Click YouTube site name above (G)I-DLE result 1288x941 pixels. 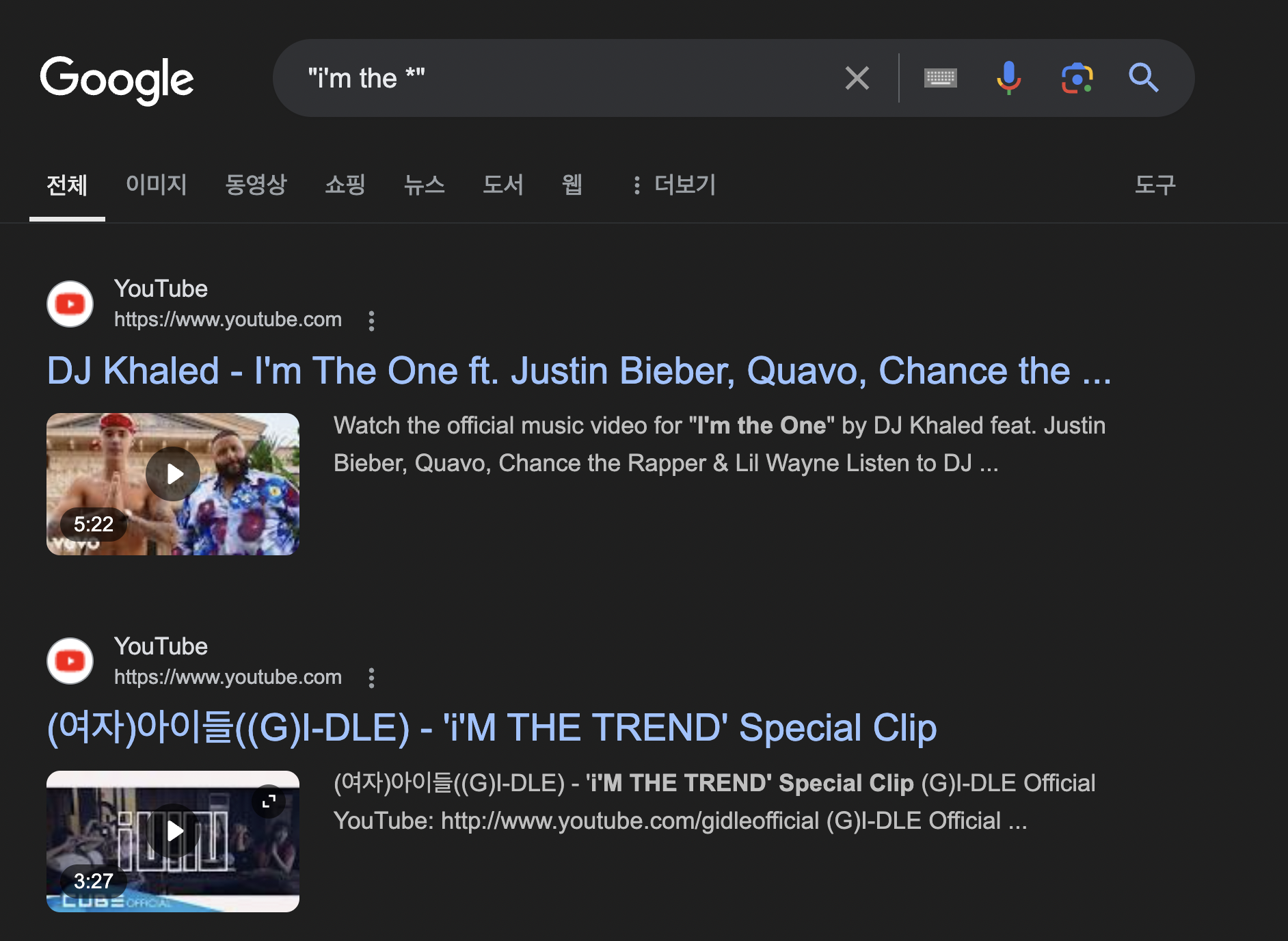click(x=161, y=646)
